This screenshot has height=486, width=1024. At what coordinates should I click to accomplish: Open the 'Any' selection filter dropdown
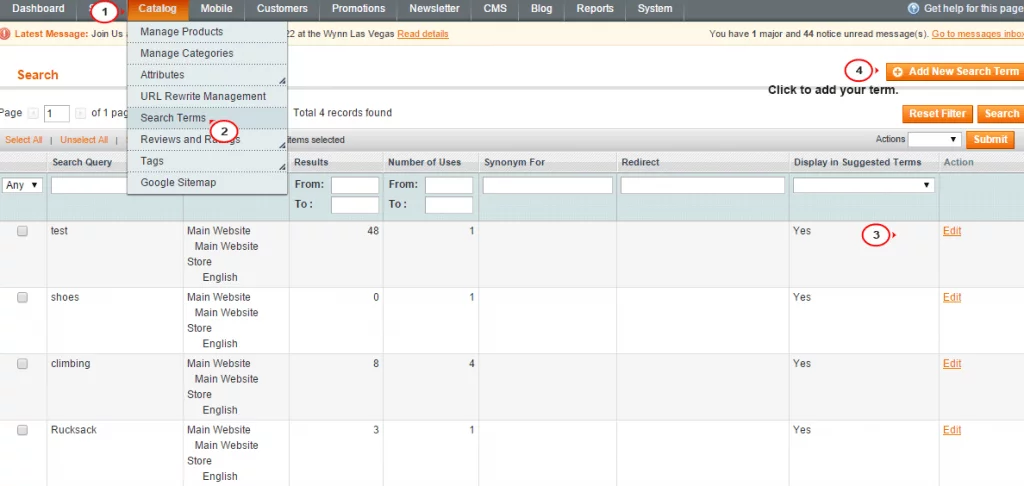[x=23, y=185]
